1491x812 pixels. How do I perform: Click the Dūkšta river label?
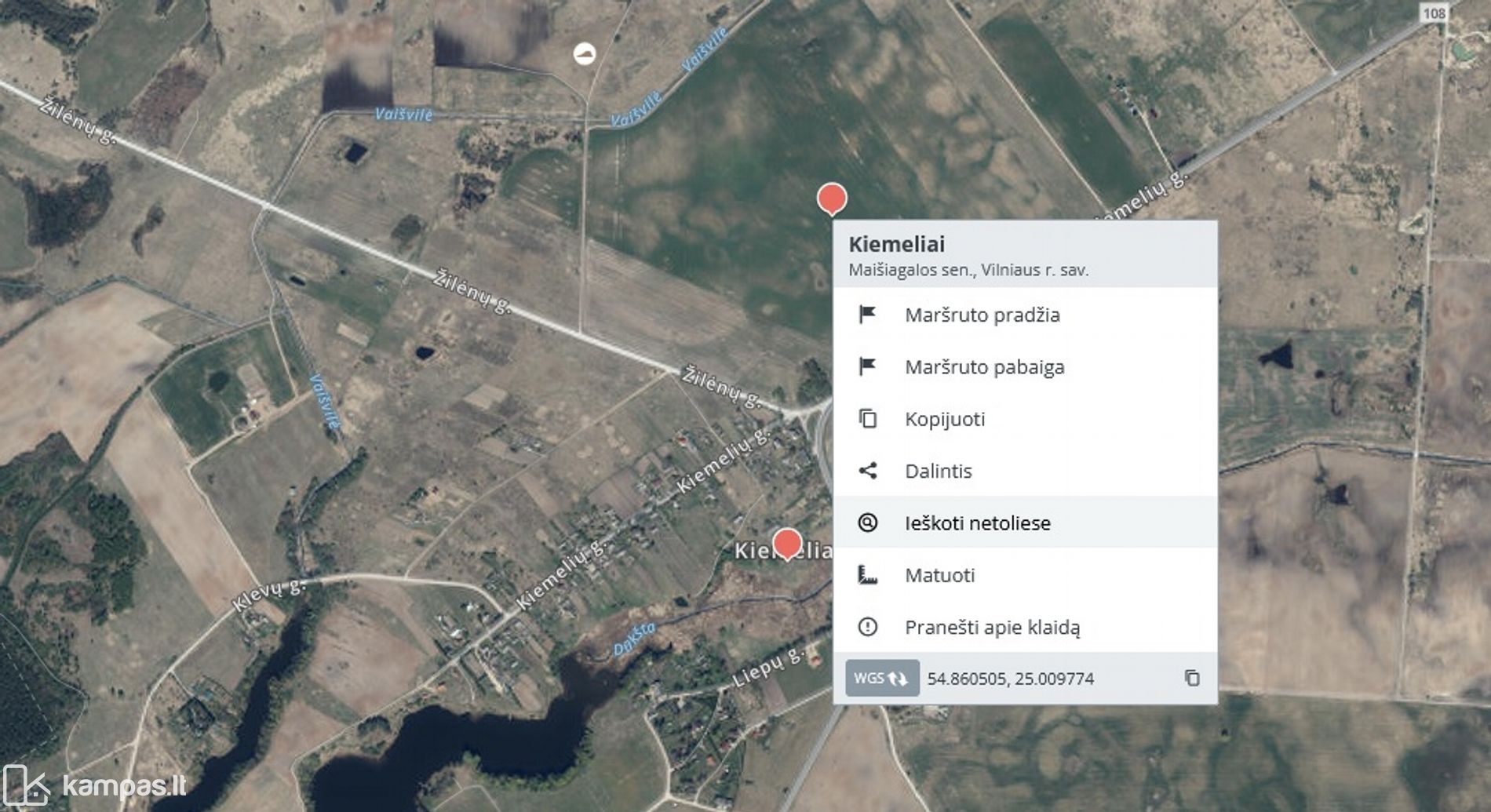point(634,639)
